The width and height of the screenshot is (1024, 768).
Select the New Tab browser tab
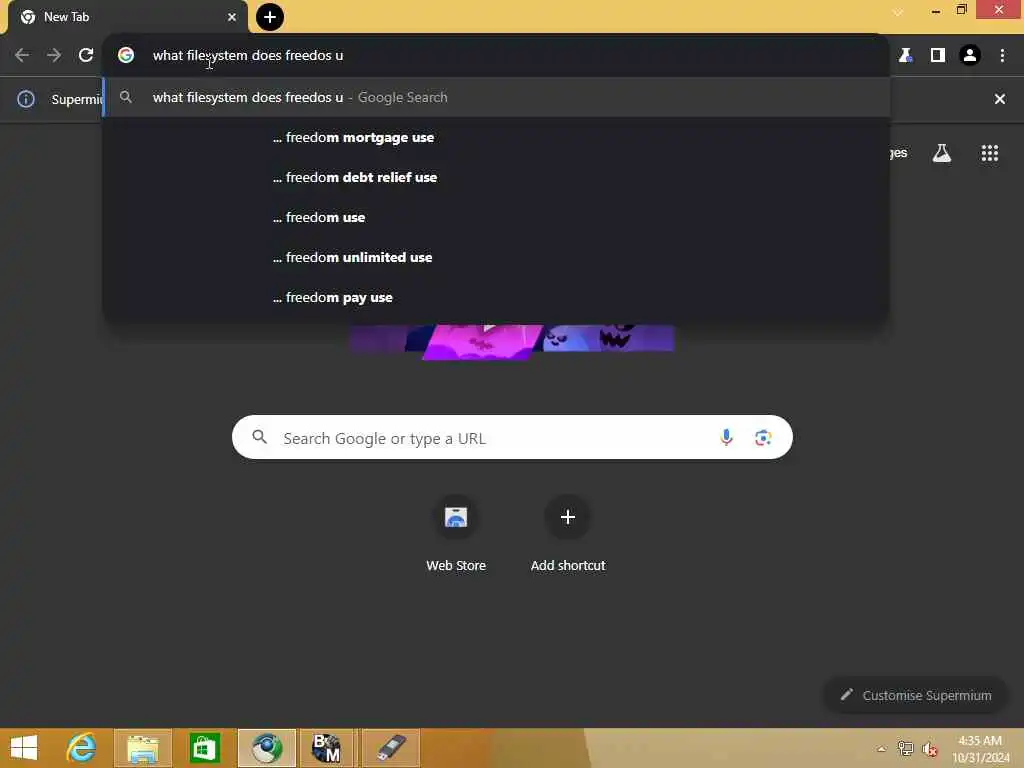127,17
